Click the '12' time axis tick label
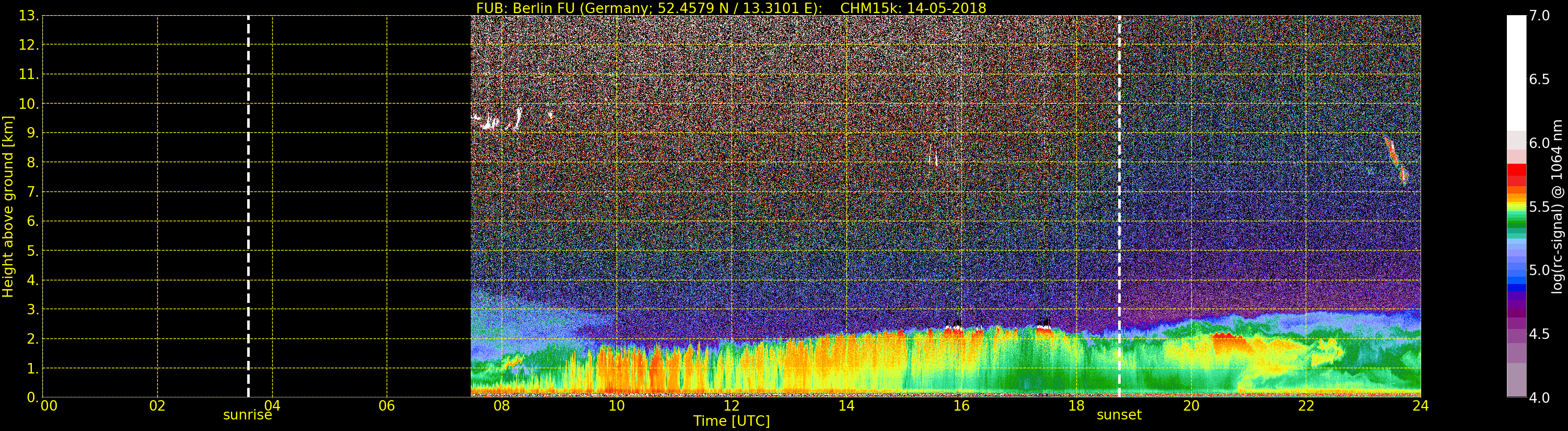Screen dimensions: 1568x431 pos(731,406)
